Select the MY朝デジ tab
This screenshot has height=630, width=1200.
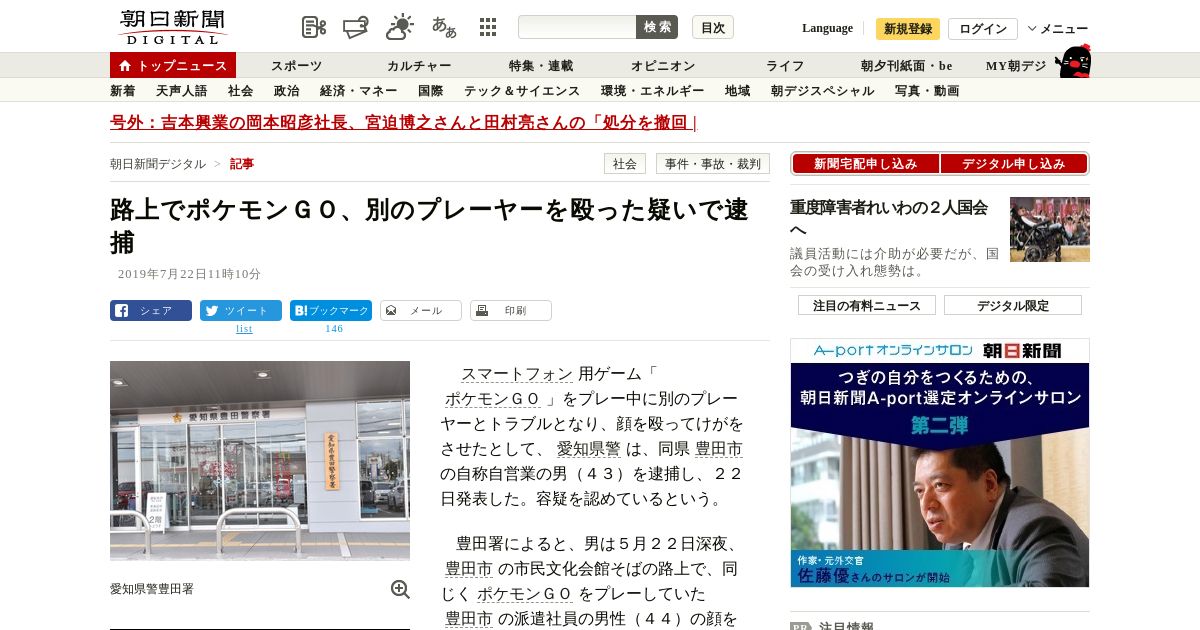tap(1016, 65)
